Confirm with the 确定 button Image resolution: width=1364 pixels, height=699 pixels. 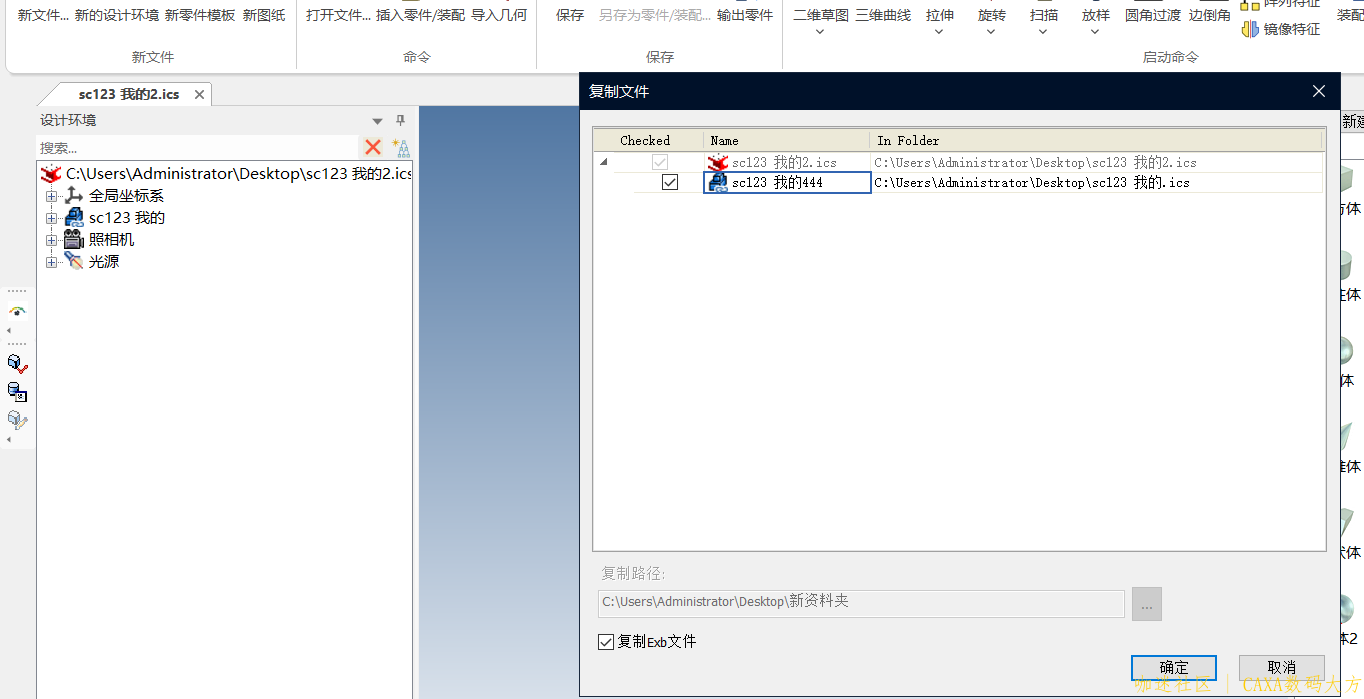[x=1174, y=667]
